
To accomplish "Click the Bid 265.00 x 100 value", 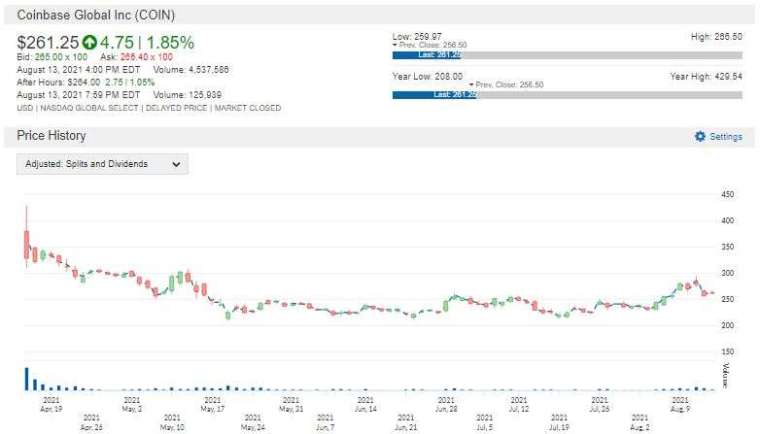I will [52, 57].
